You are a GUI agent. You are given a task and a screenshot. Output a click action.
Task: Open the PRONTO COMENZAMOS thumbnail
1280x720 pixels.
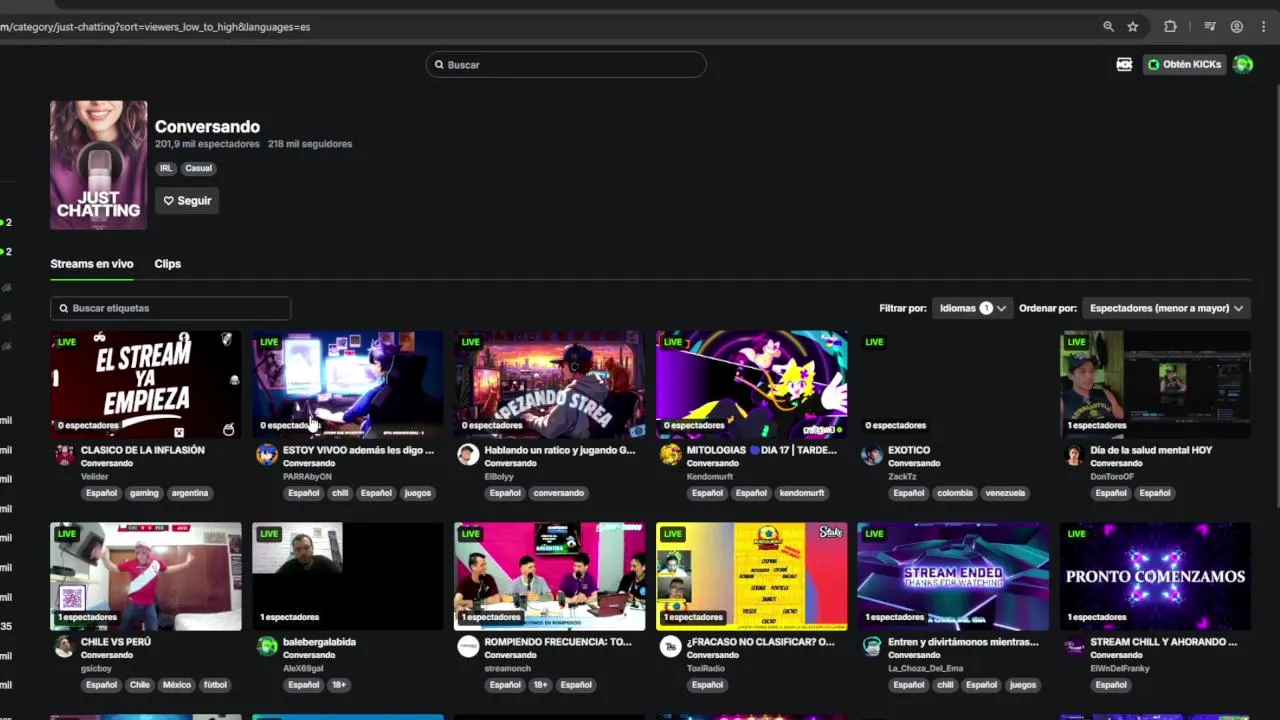tap(1155, 577)
